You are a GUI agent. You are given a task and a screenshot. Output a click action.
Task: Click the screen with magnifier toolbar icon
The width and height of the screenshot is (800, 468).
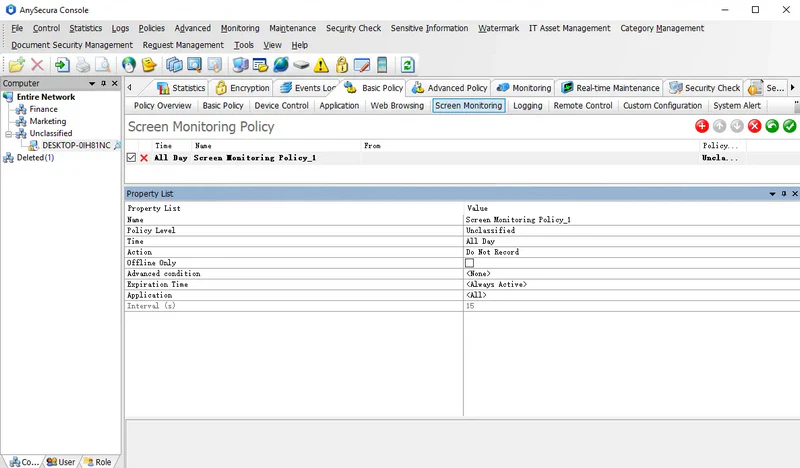194,65
